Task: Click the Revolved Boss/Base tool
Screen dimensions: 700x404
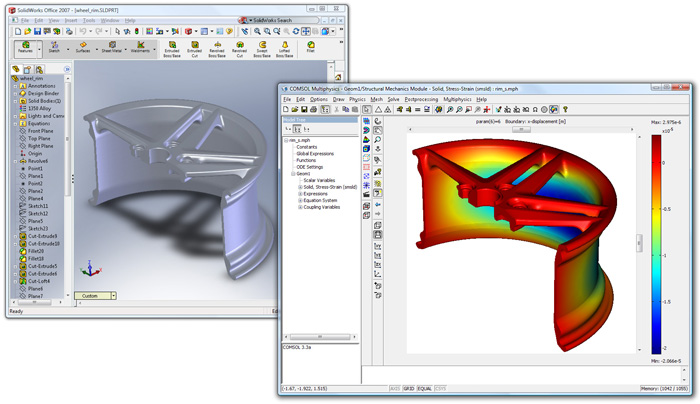Action: coord(217,45)
